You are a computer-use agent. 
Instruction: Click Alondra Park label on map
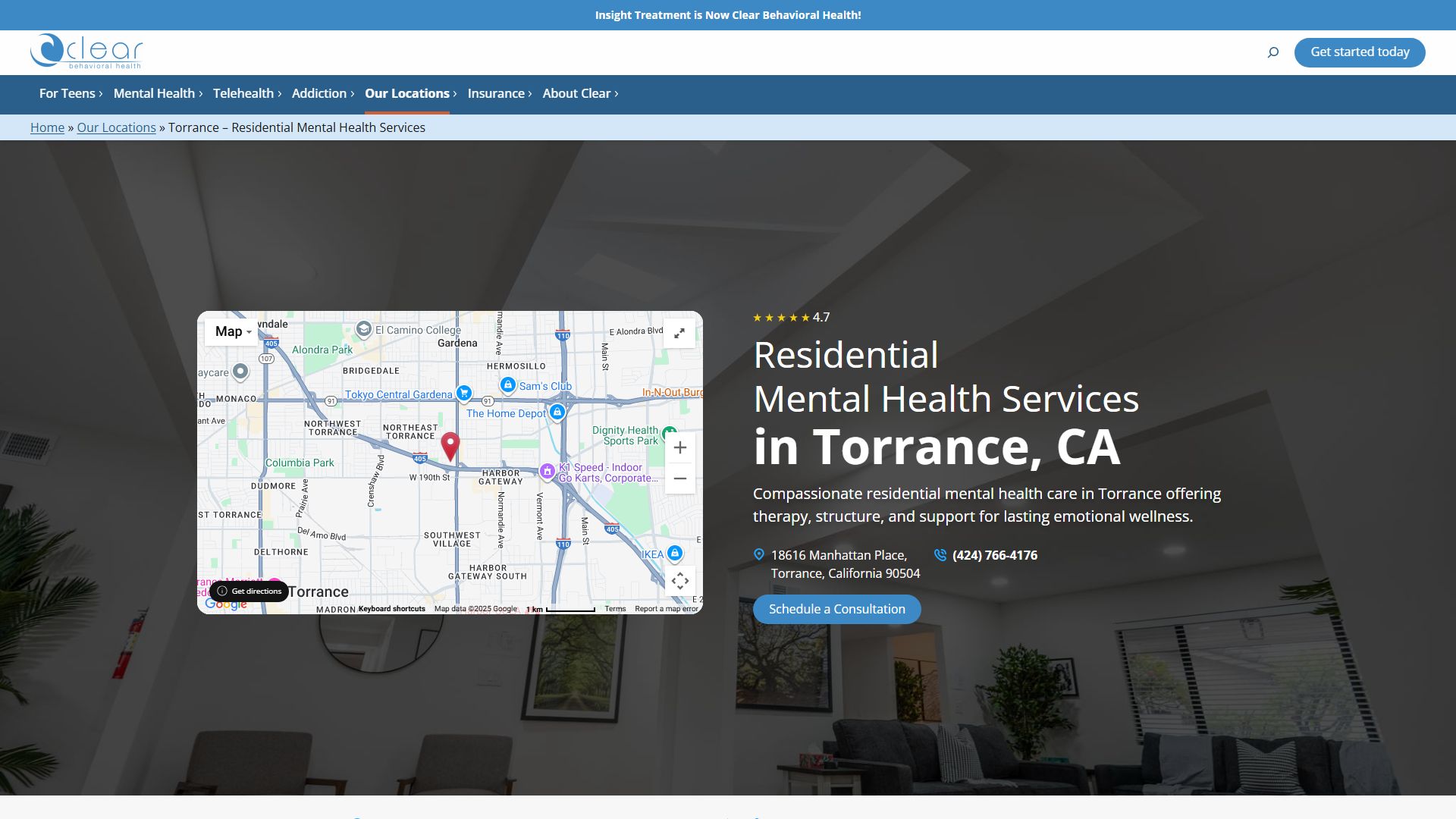click(x=322, y=350)
